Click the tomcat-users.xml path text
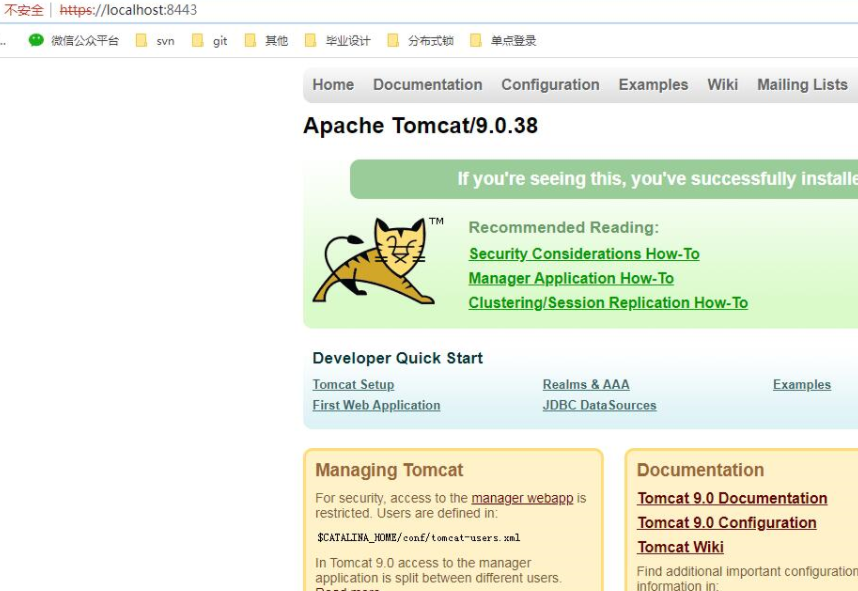 point(419,538)
